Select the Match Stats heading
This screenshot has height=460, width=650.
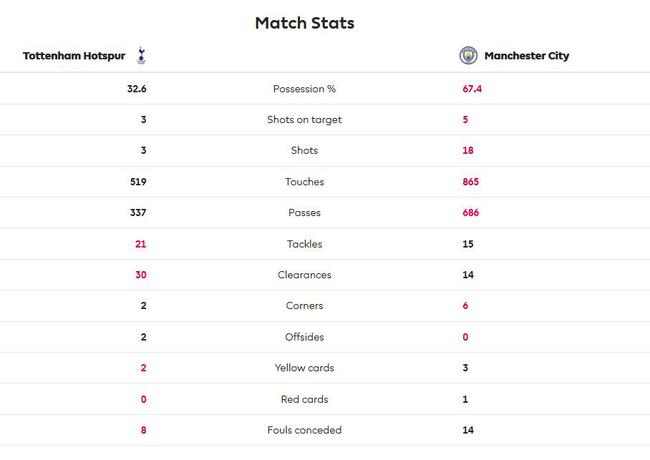[x=304, y=22]
